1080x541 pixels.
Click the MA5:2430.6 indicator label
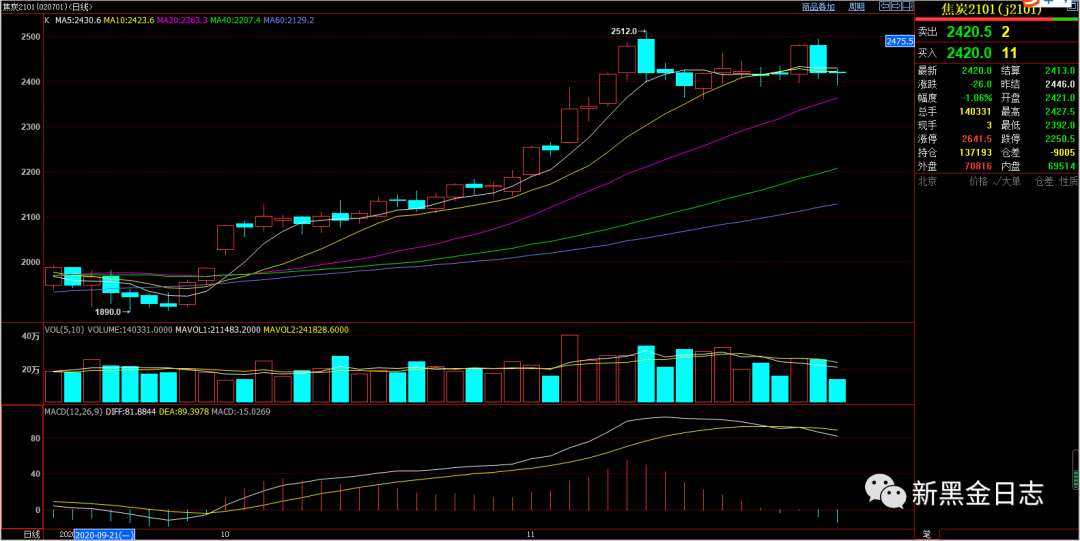(x=79, y=20)
